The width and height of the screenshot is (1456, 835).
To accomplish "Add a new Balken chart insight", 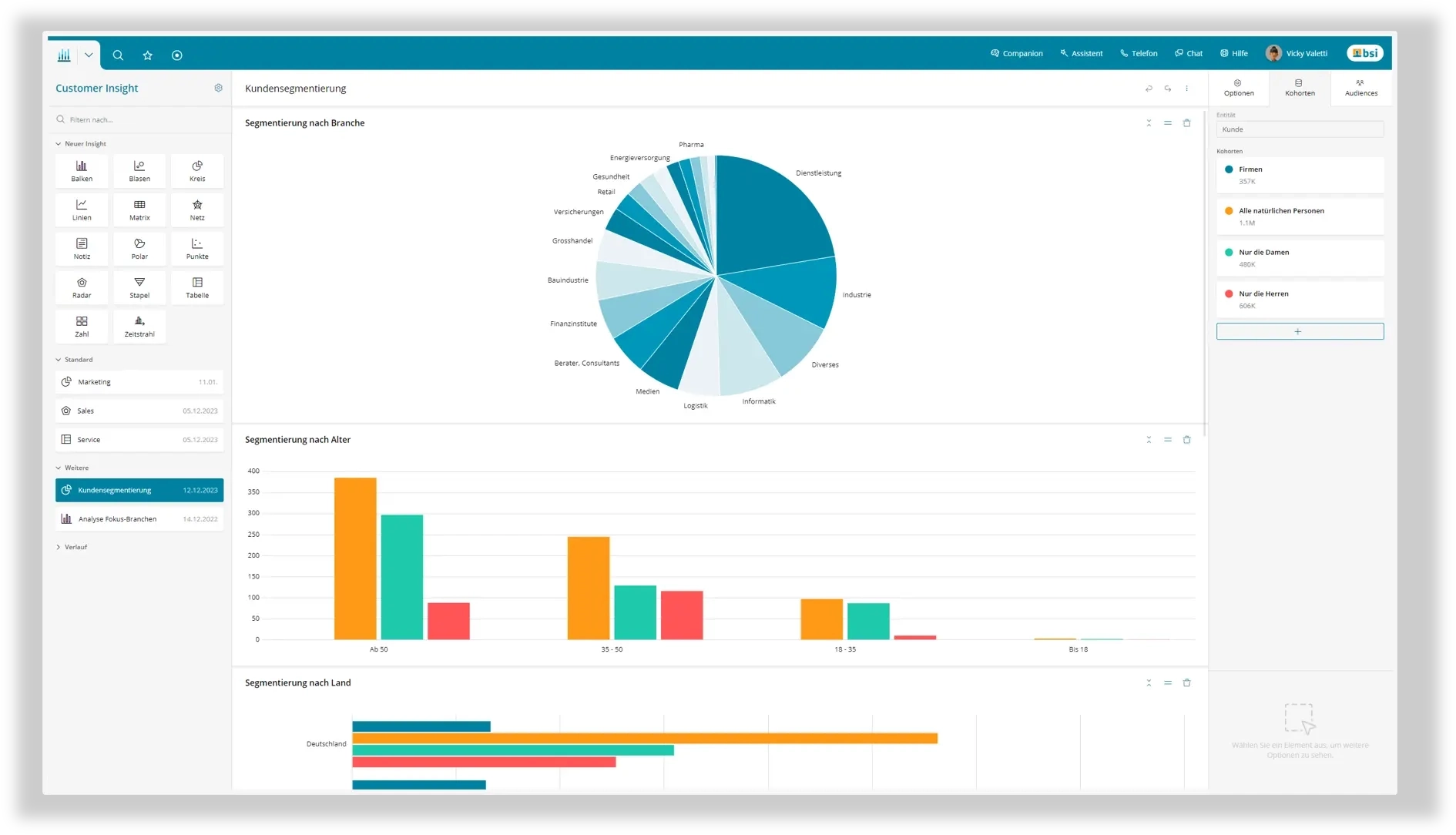I will click(x=82, y=171).
